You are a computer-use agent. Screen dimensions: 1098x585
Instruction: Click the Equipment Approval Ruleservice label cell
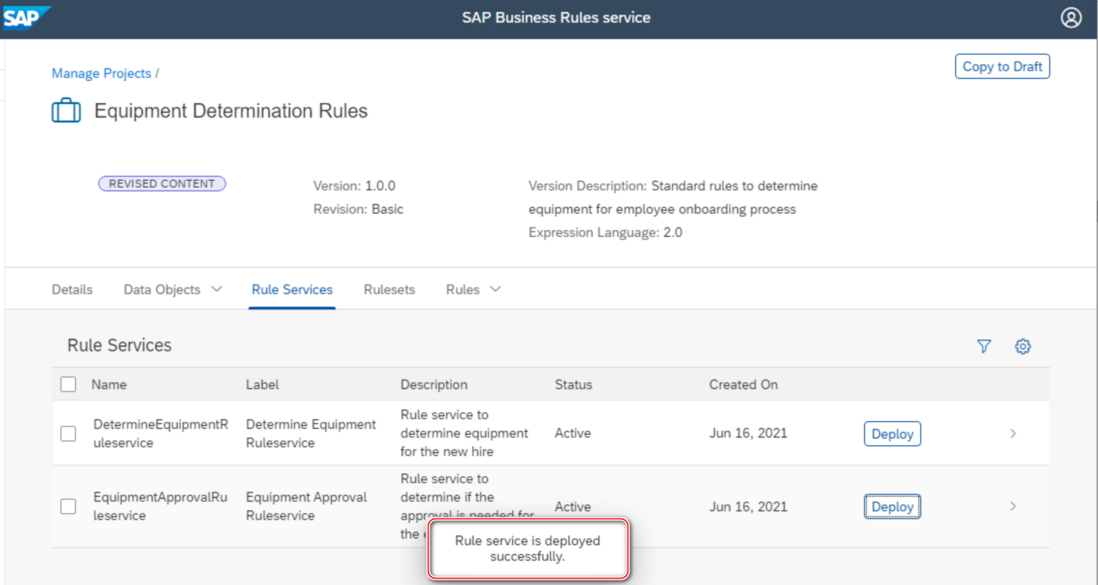click(x=306, y=507)
